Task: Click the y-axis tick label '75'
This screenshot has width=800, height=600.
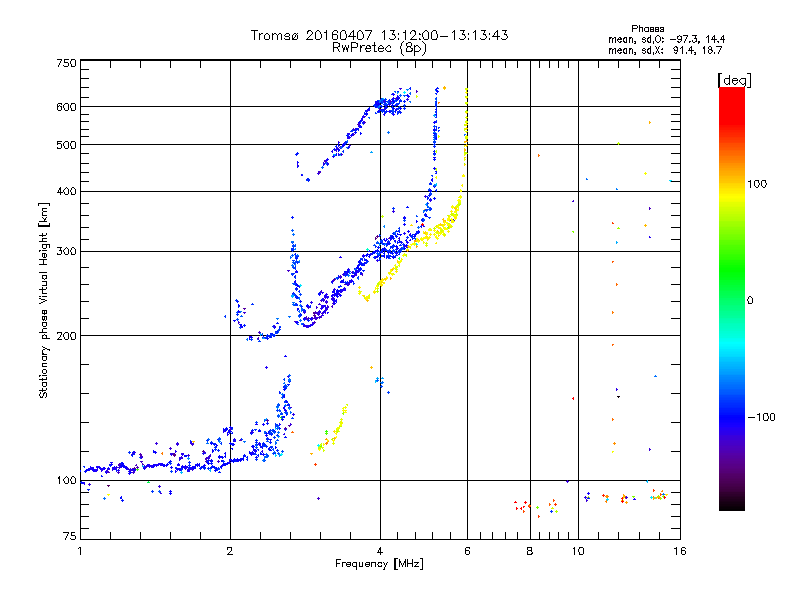Action: point(70,536)
